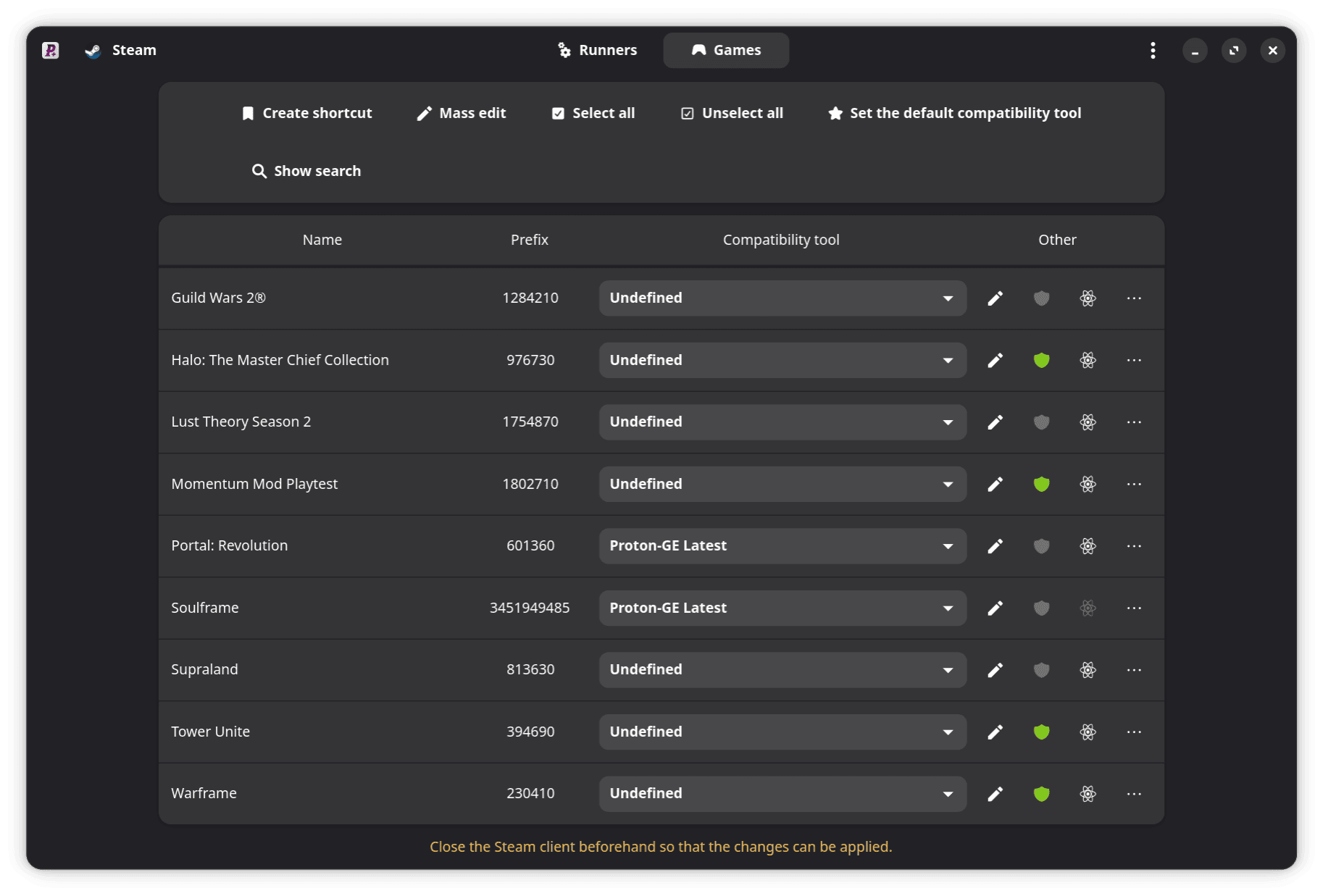
Task: Click the ProtonPlus app icon in the title bar
Action: click(50, 50)
